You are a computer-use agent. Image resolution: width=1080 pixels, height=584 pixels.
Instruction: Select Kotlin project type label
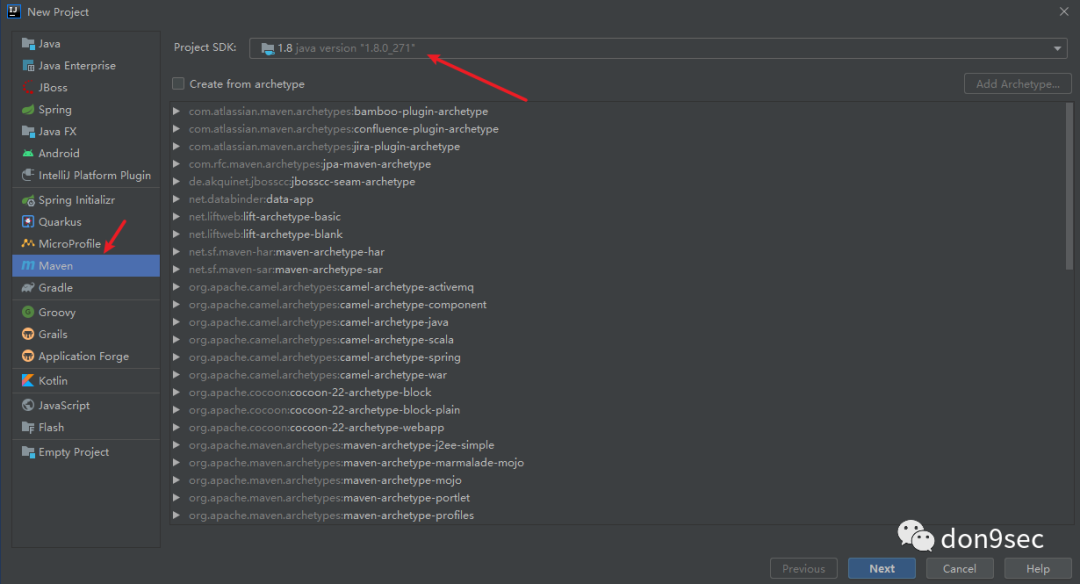(53, 381)
